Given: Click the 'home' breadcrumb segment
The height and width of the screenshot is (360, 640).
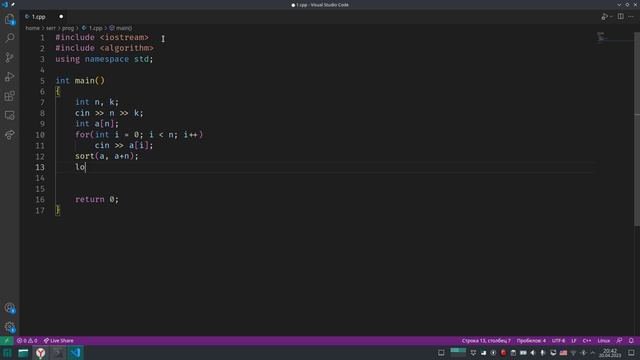Looking at the screenshot, I should (33, 28).
